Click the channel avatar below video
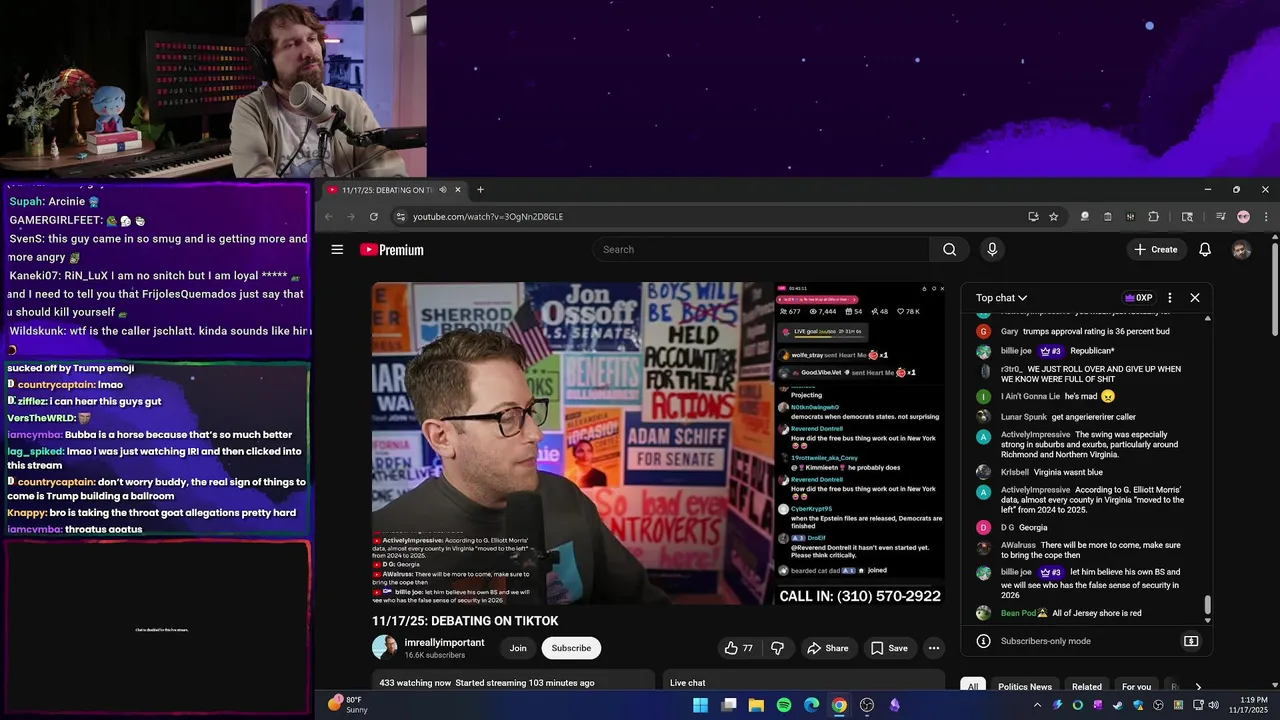Screen dimensions: 1280x720 point(384,648)
